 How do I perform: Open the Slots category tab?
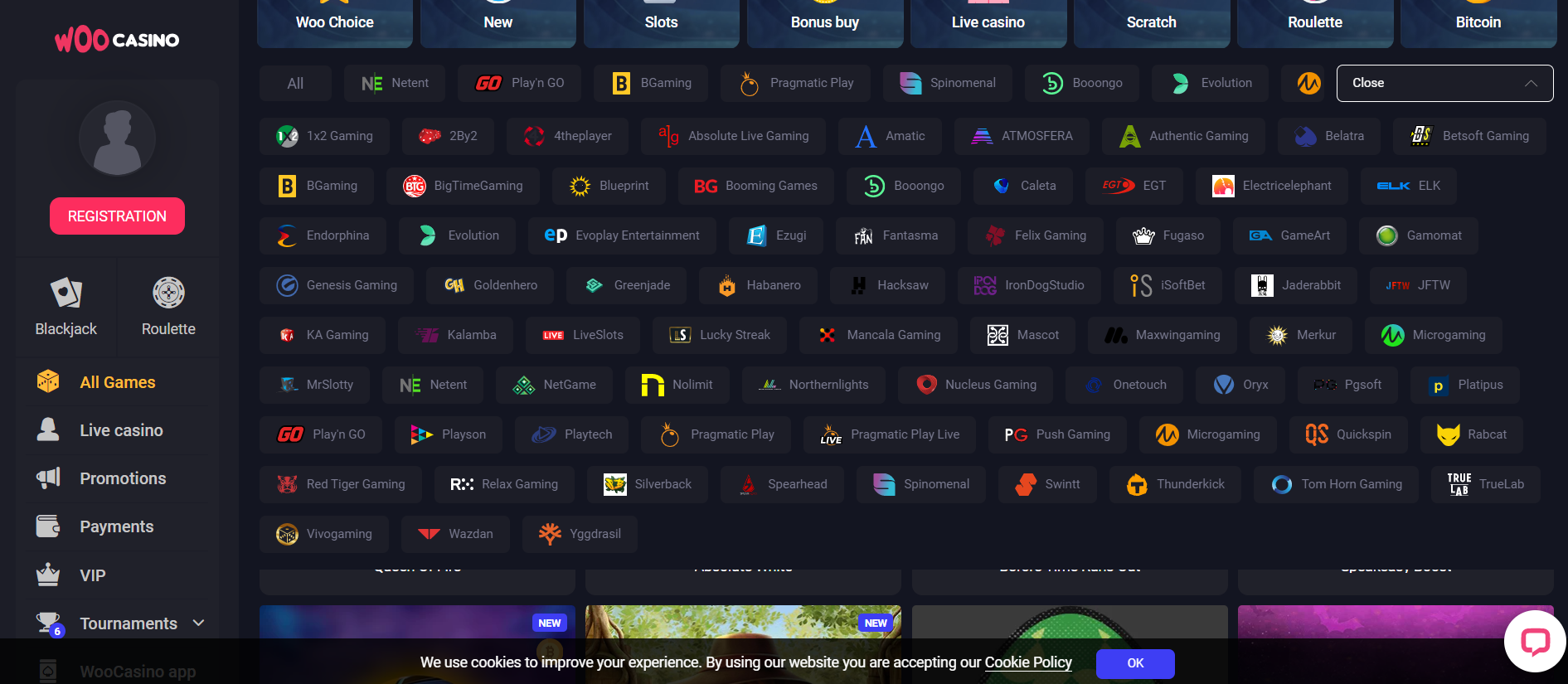pyautogui.click(x=662, y=22)
